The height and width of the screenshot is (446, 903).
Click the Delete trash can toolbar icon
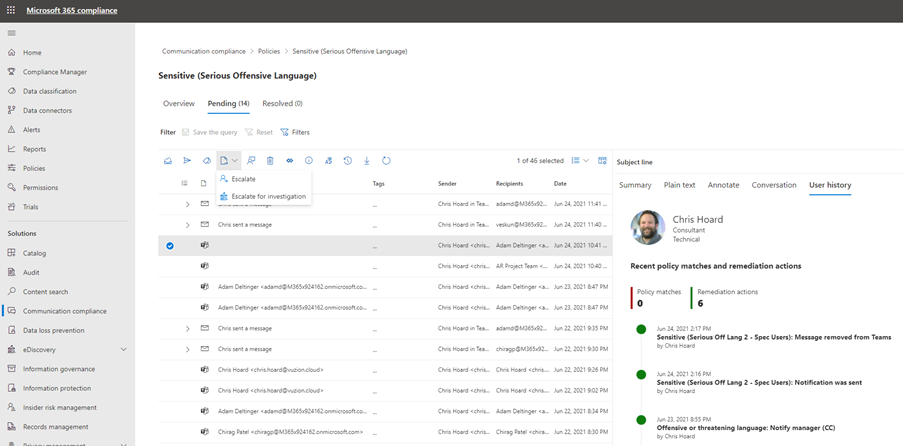(270, 161)
